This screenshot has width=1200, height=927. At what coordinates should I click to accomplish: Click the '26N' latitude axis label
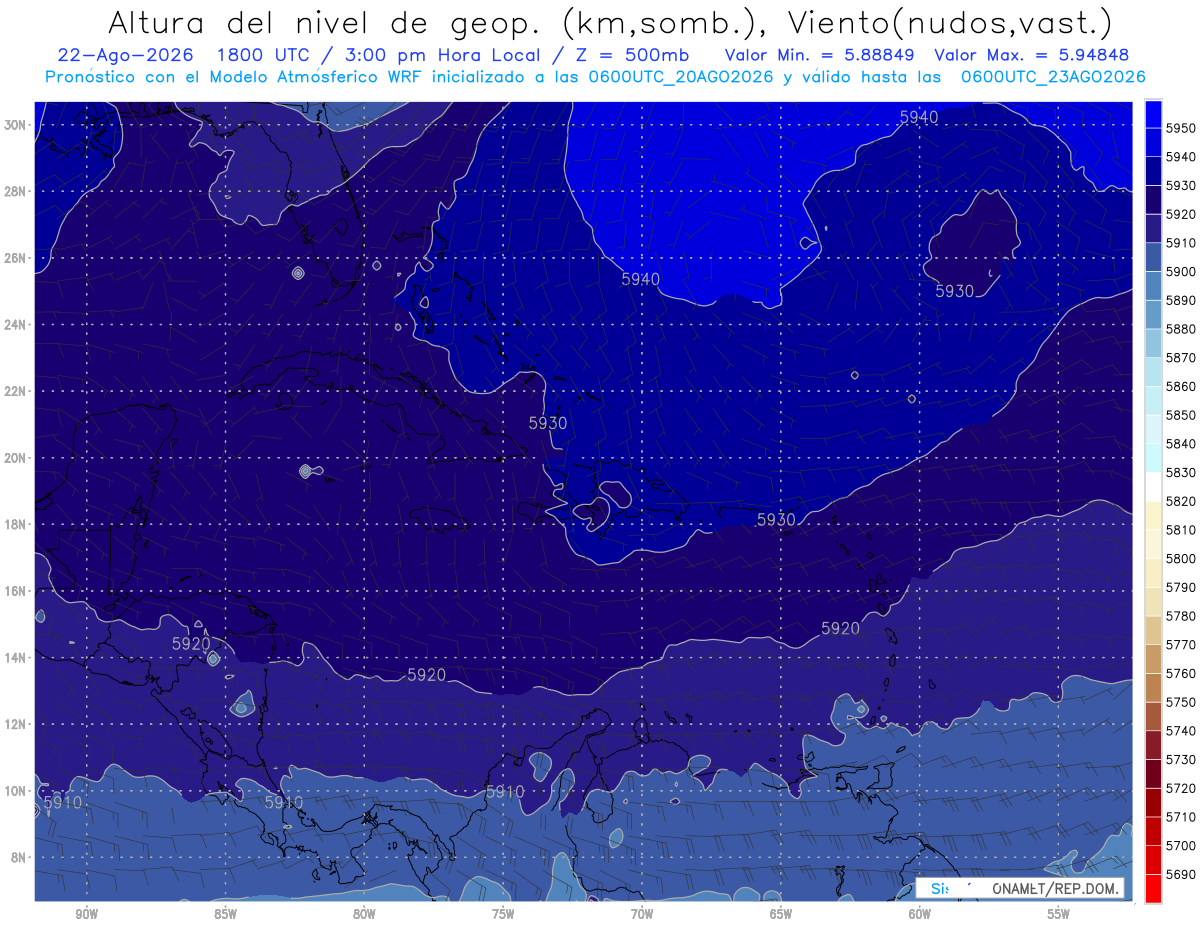click(x=16, y=258)
